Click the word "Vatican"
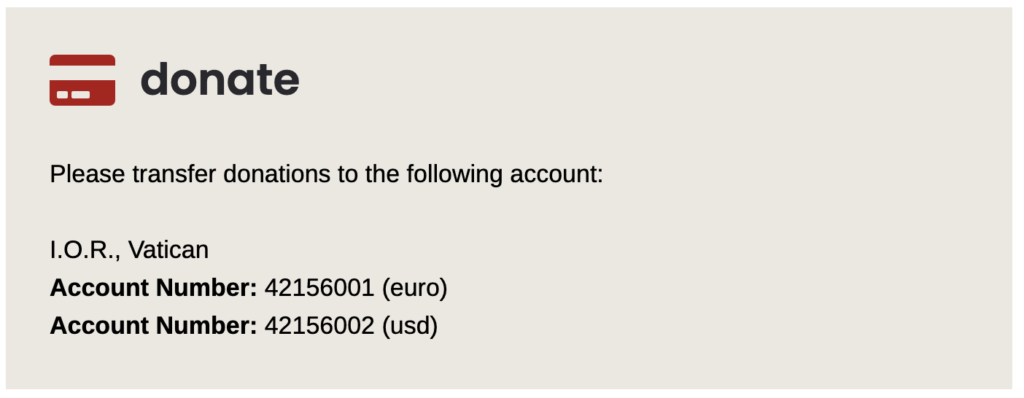 click(168, 250)
